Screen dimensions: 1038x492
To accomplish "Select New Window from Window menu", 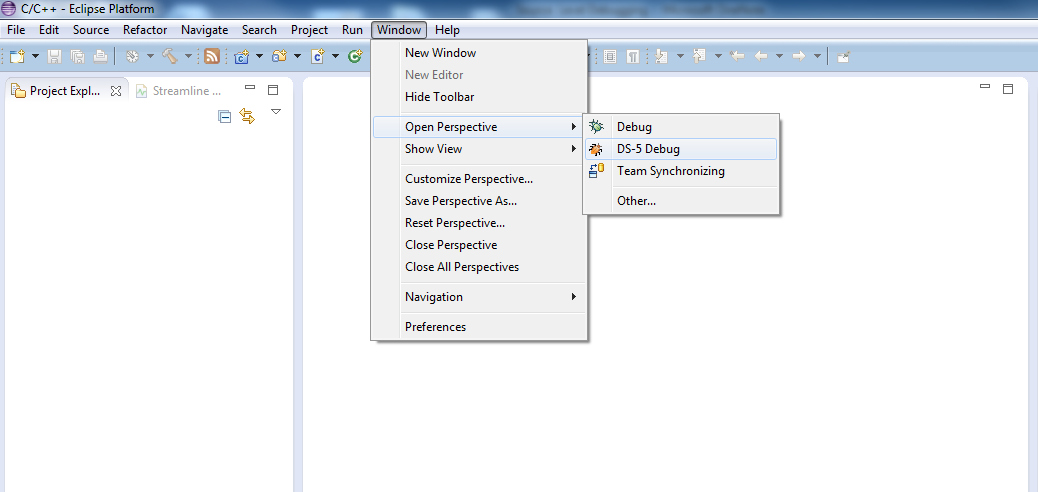I will tap(480, 53).
